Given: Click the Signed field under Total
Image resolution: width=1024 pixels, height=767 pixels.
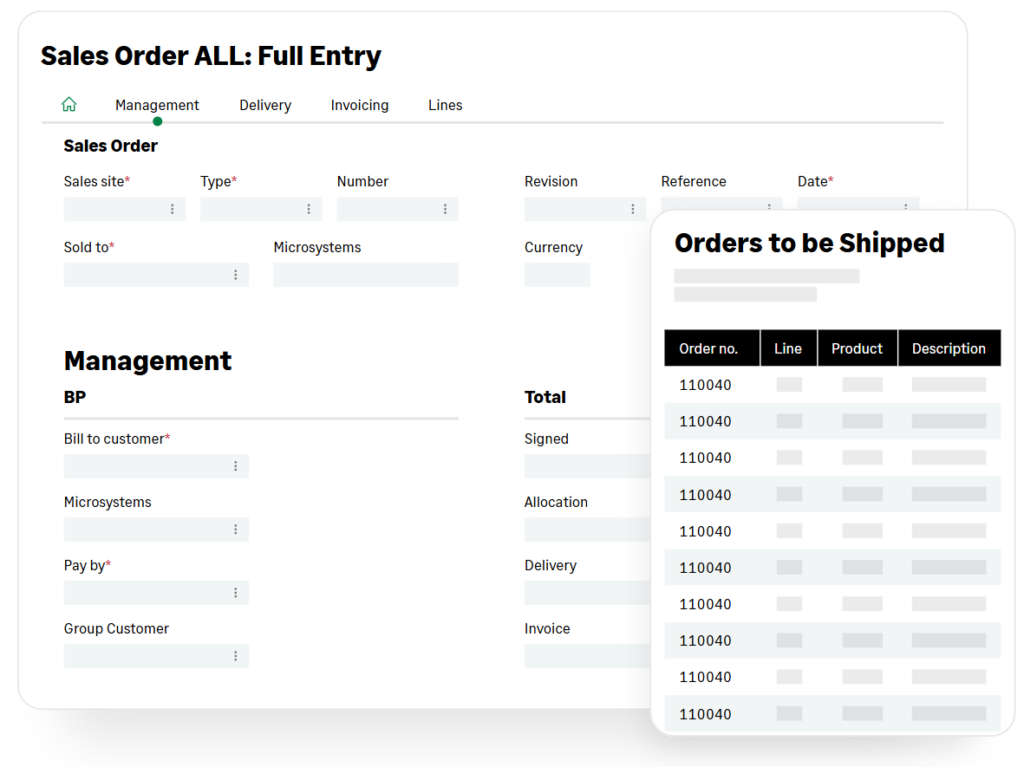Looking at the screenshot, I should (x=588, y=466).
